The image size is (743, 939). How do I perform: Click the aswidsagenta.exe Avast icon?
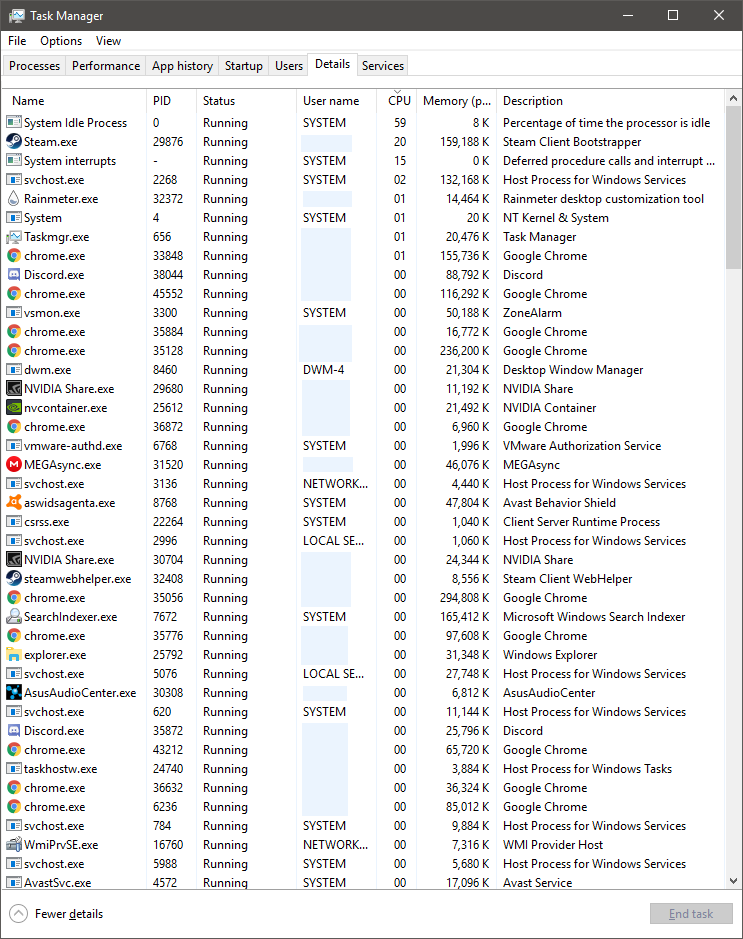point(14,502)
